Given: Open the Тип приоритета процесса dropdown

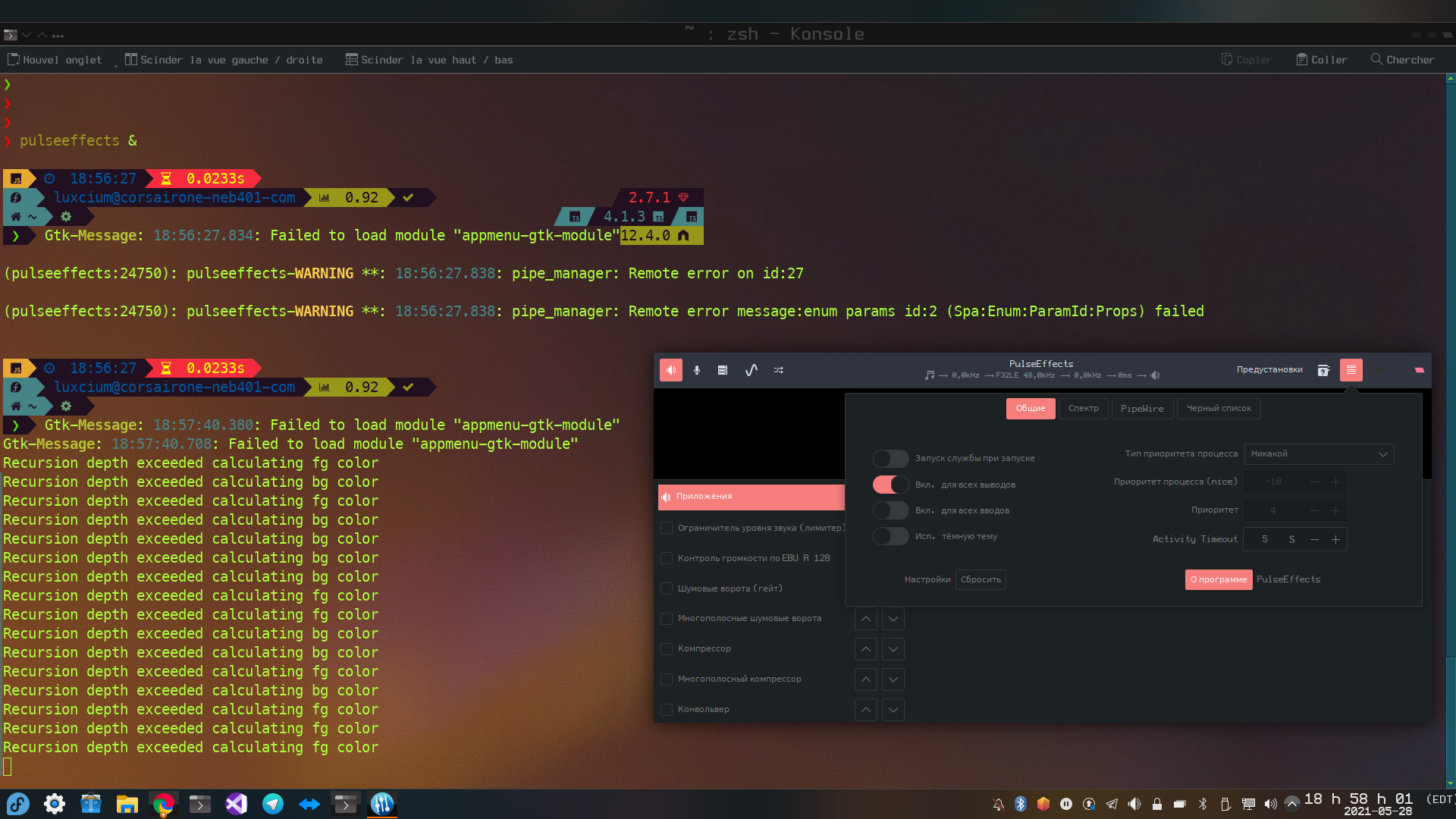Looking at the screenshot, I should 1318,453.
